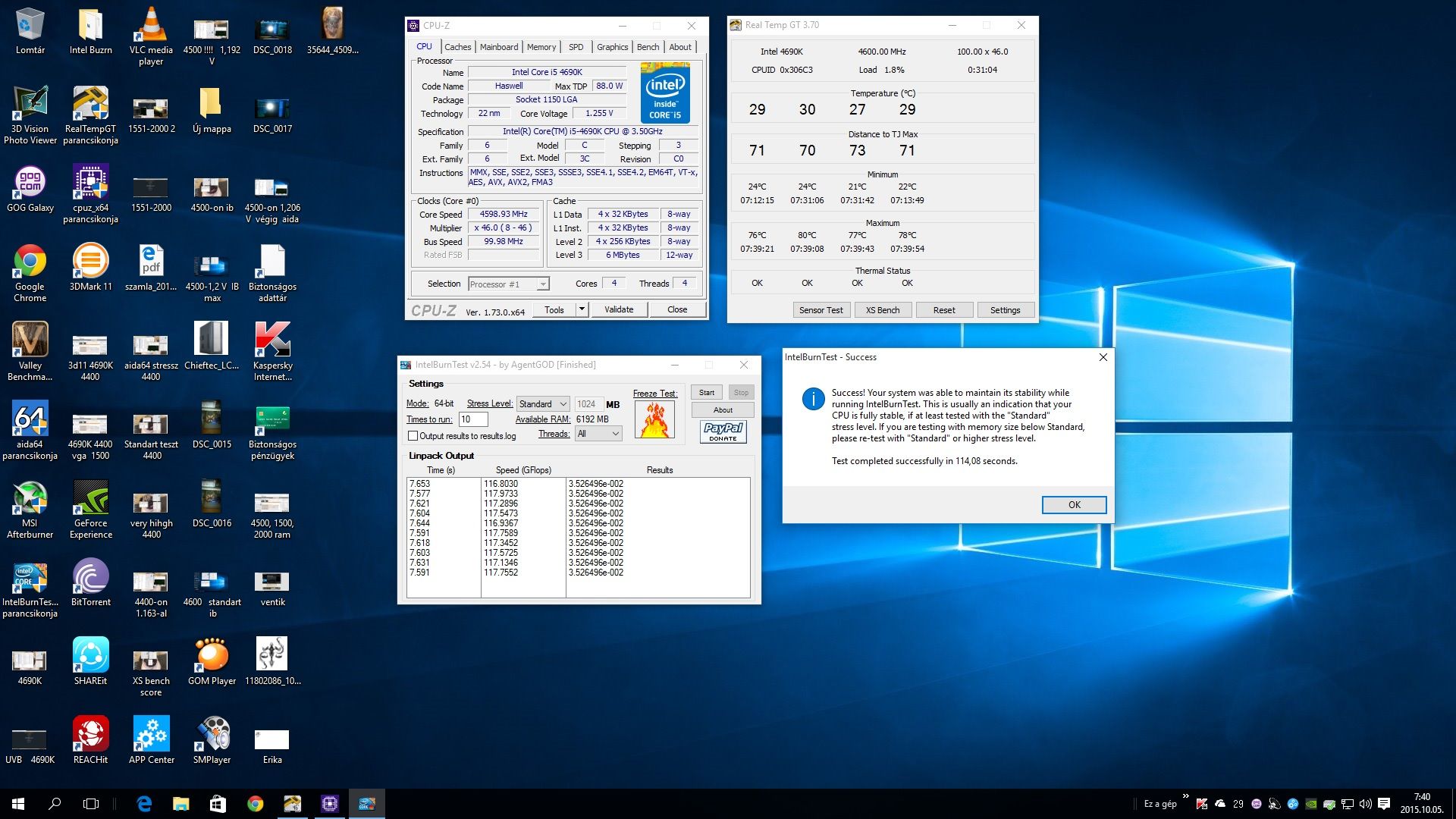The height and width of the screenshot is (819, 1456).
Task: Show hidden system tray icons chevron
Action: 1185,796
